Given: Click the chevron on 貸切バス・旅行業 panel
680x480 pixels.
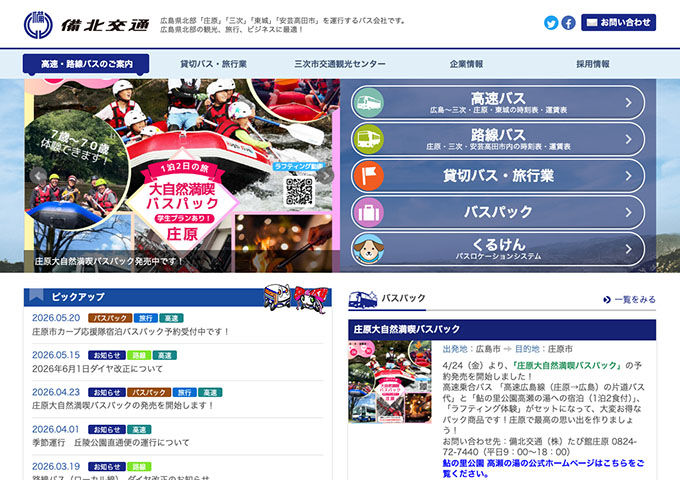Looking at the screenshot, I should [628, 176].
